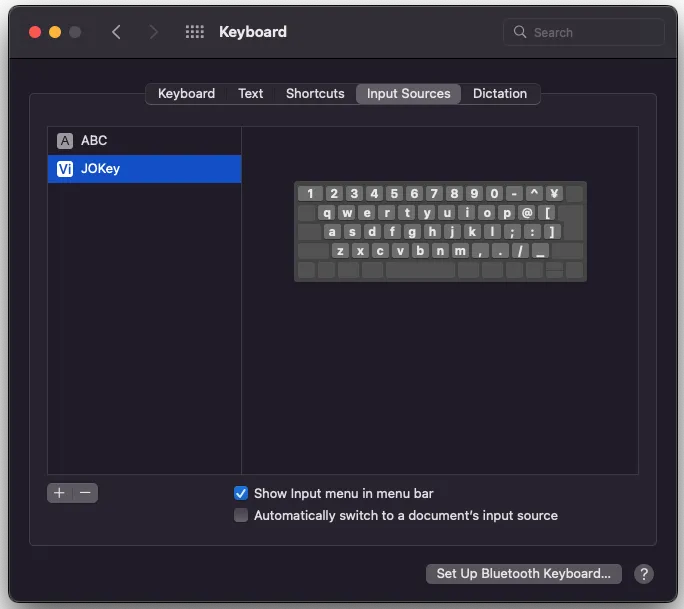Screen dimensions: 684x609
Task: Click the q key in layout preview
Action: [x=327, y=212]
